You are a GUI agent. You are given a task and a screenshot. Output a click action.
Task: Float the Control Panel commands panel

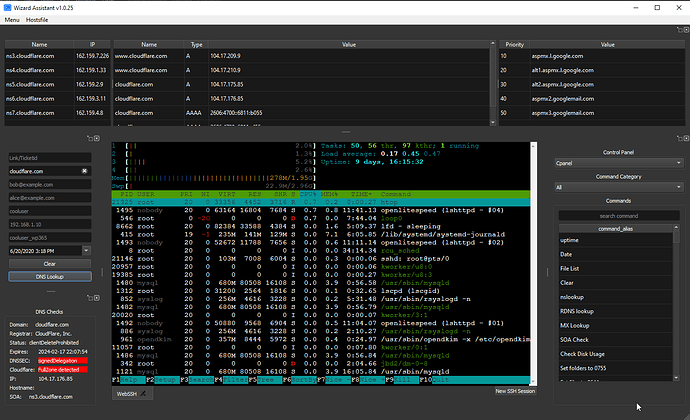pyautogui.click(x=679, y=138)
